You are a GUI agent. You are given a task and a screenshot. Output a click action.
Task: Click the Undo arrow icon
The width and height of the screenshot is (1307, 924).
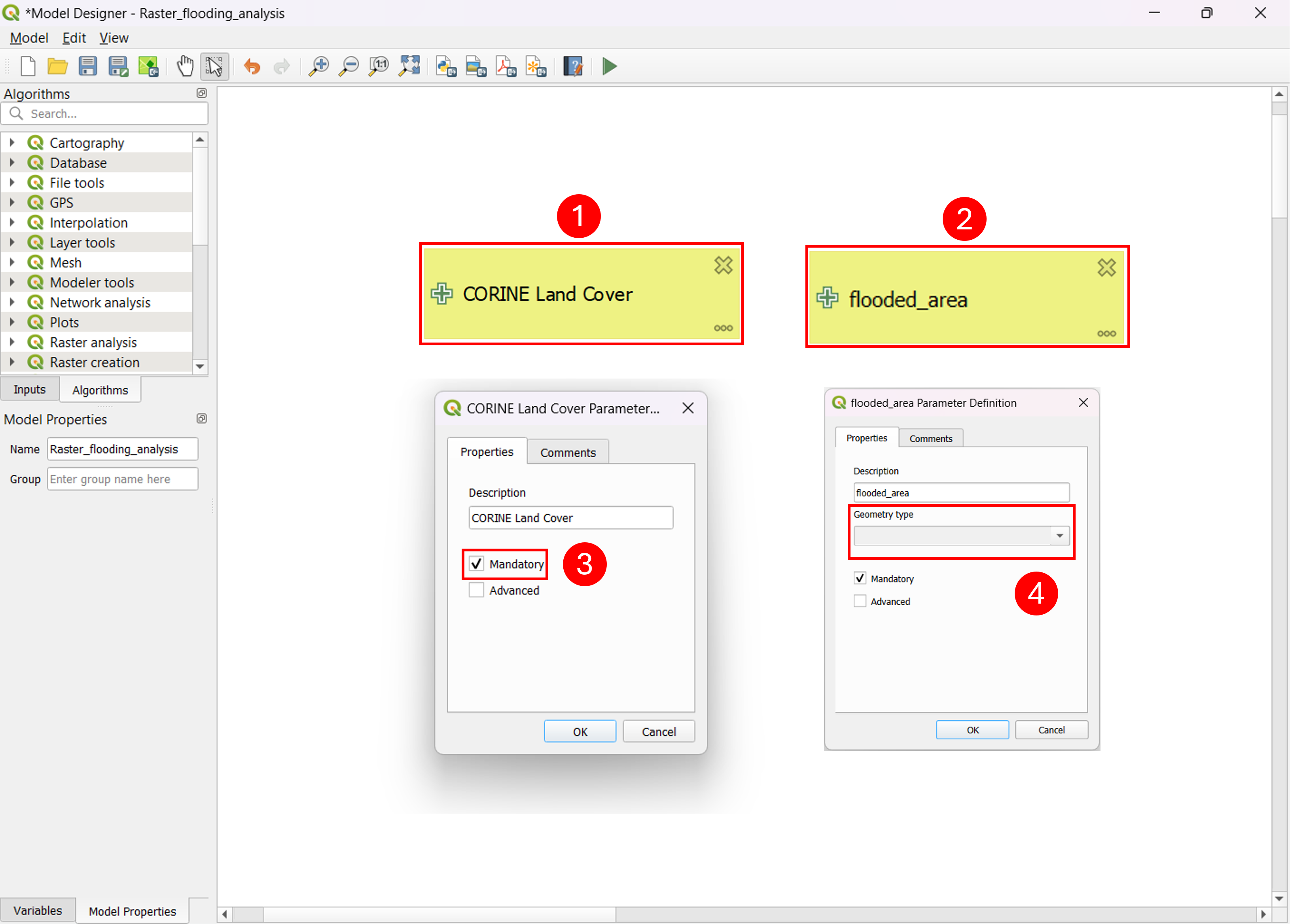click(252, 66)
